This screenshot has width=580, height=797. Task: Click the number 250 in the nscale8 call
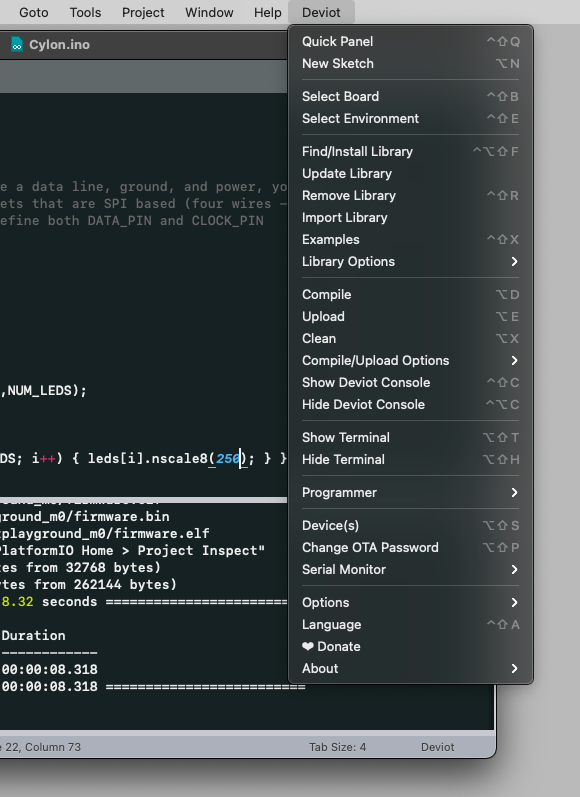(228, 458)
